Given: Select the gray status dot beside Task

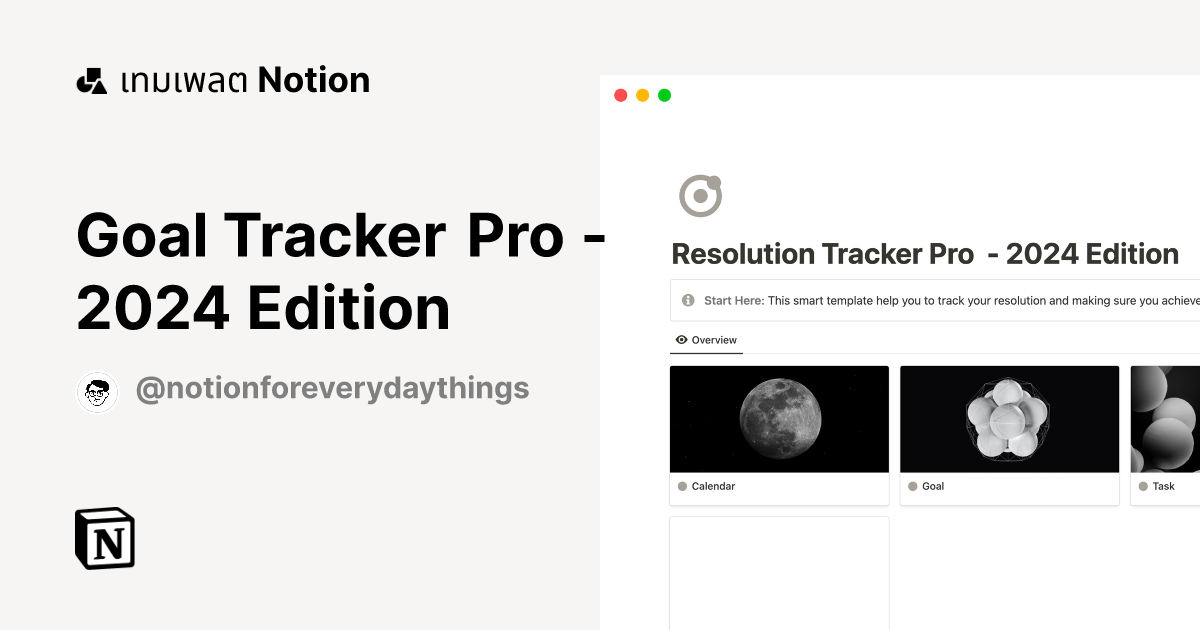Looking at the screenshot, I should [x=1143, y=486].
